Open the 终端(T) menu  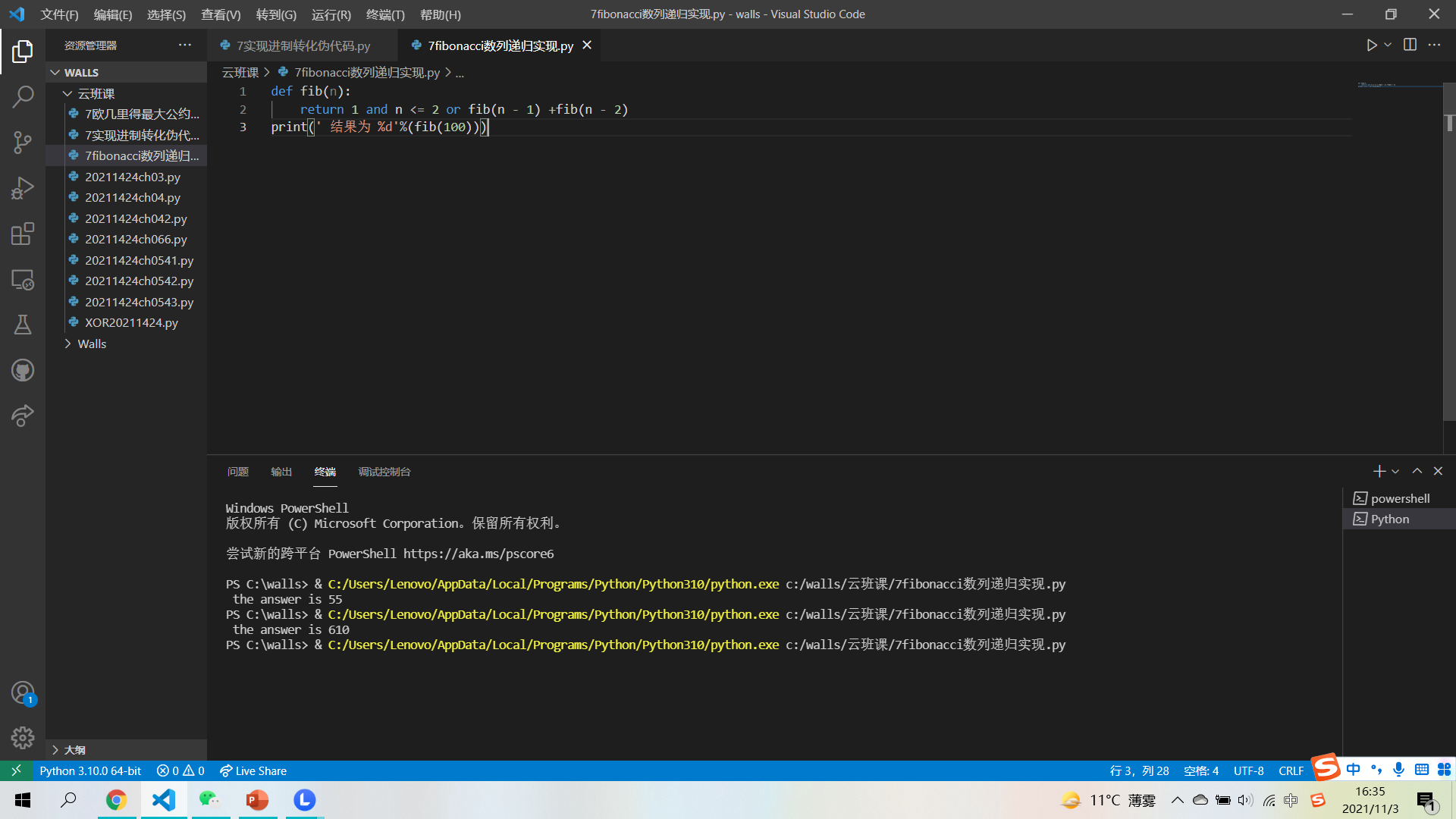pyautogui.click(x=385, y=14)
